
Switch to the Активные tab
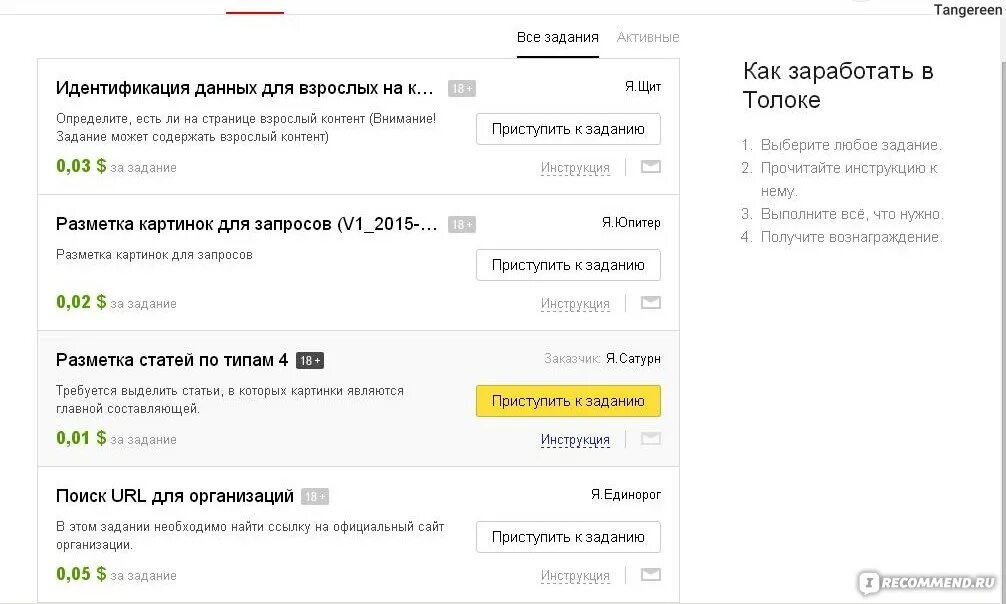click(648, 37)
